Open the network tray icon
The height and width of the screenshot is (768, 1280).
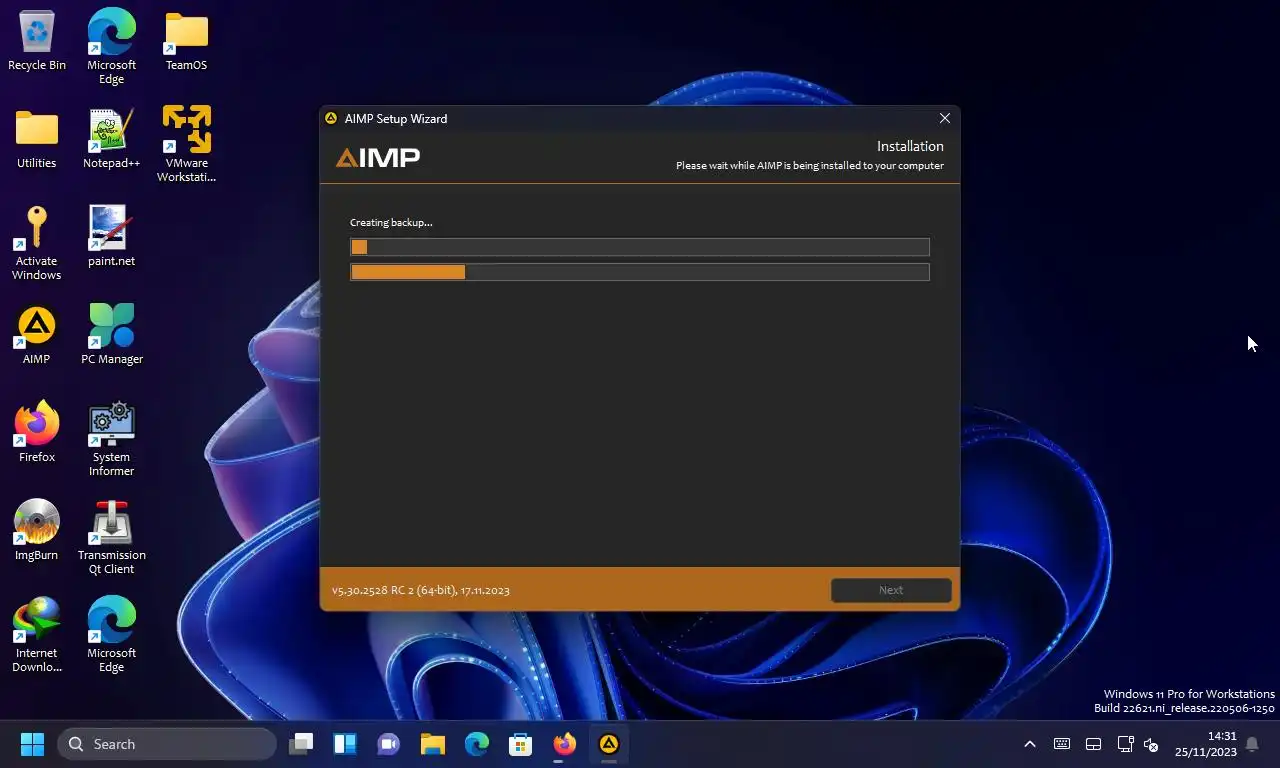coord(1125,744)
